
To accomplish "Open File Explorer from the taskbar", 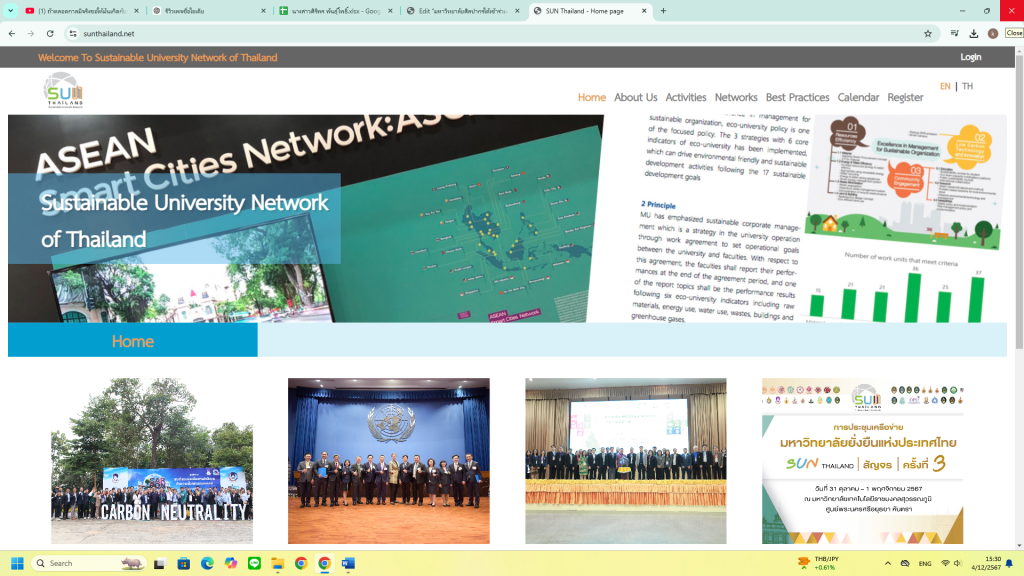I will click(278, 563).
